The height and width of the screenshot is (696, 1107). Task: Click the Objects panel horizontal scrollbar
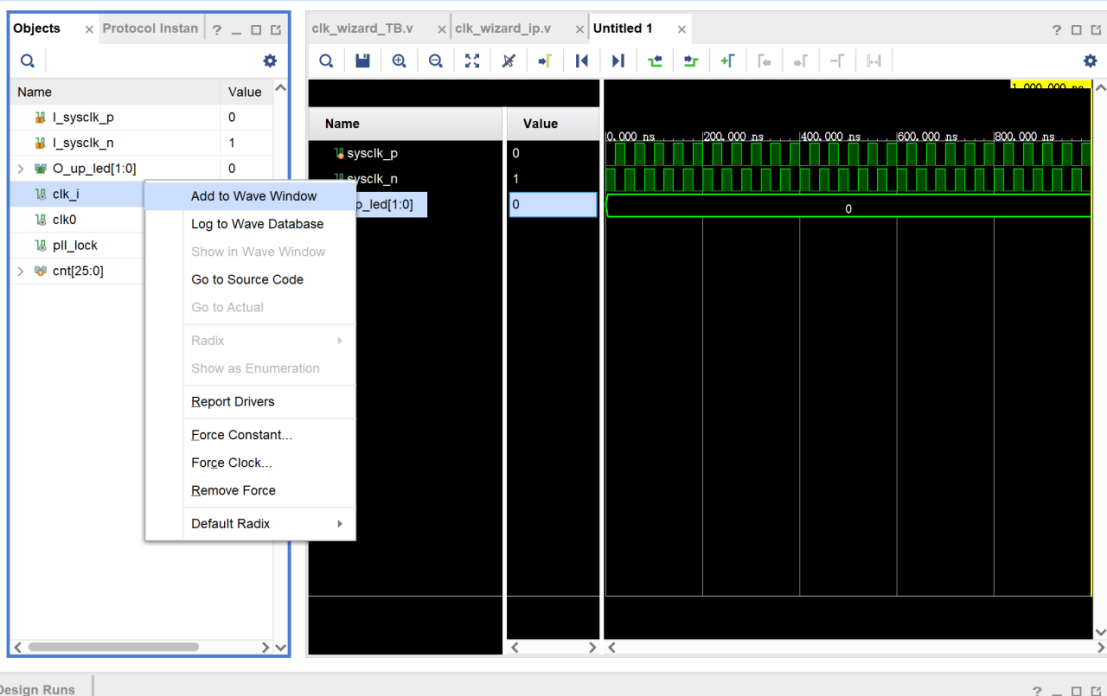coord(113,647)
